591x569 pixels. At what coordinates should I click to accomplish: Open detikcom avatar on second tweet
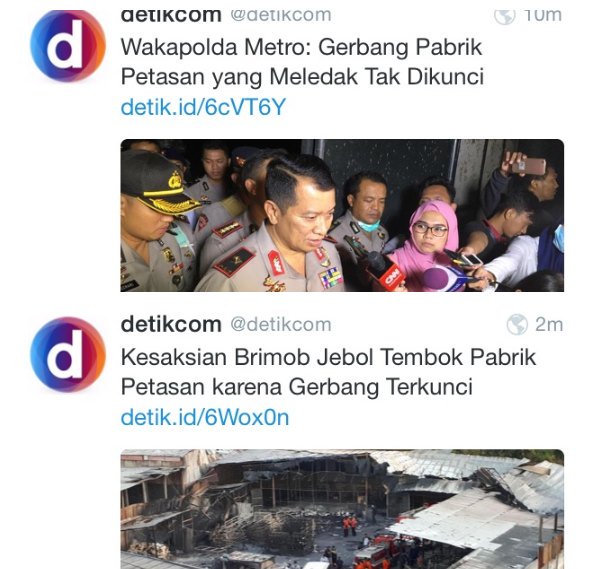coord(68,355)
